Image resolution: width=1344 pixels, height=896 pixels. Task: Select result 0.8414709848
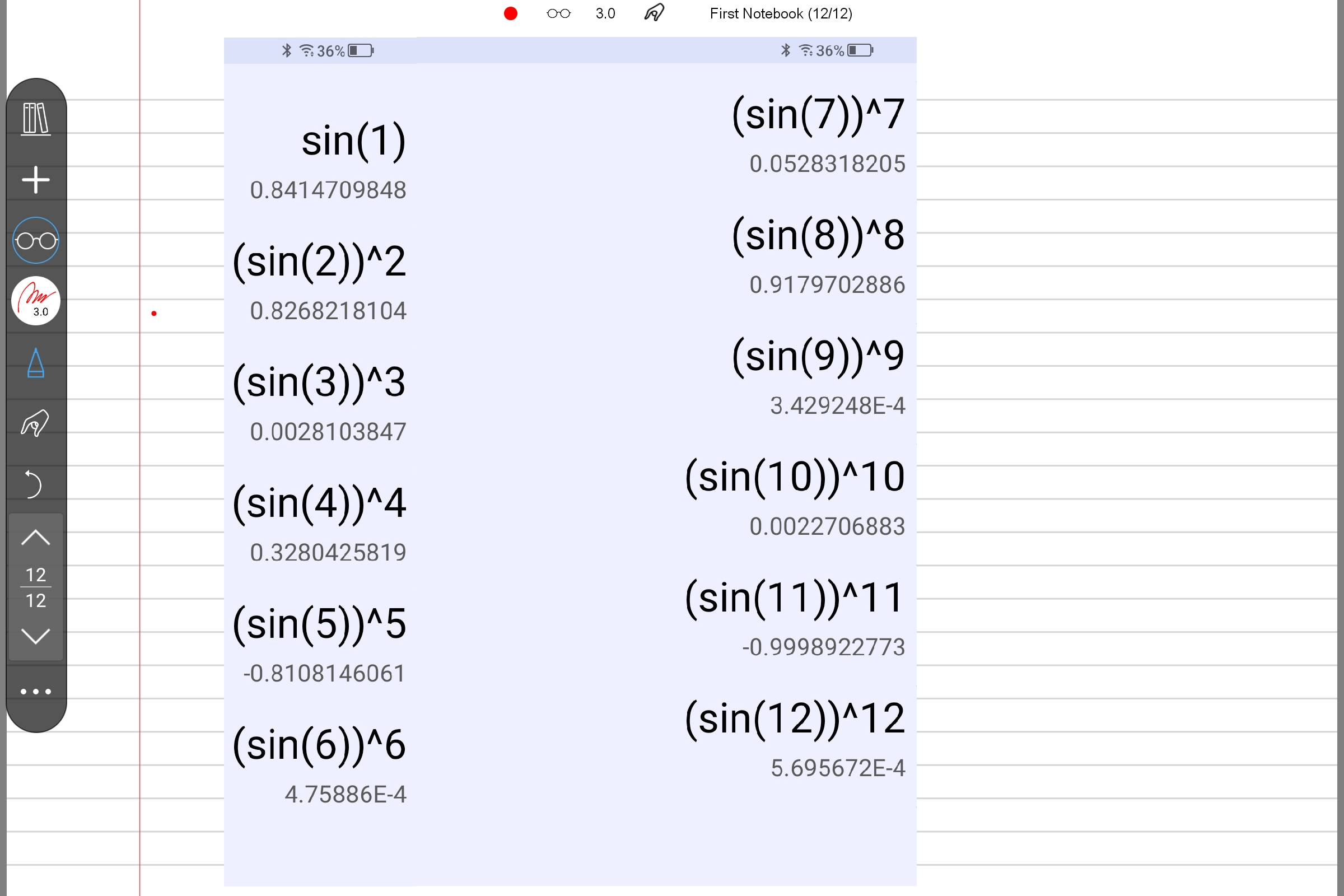(x=328, y=190)
